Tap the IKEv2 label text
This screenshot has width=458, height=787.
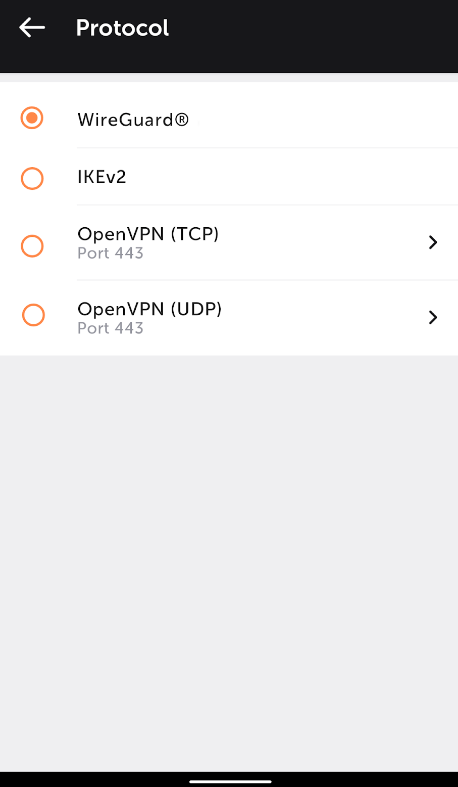[x=101, y=177]
